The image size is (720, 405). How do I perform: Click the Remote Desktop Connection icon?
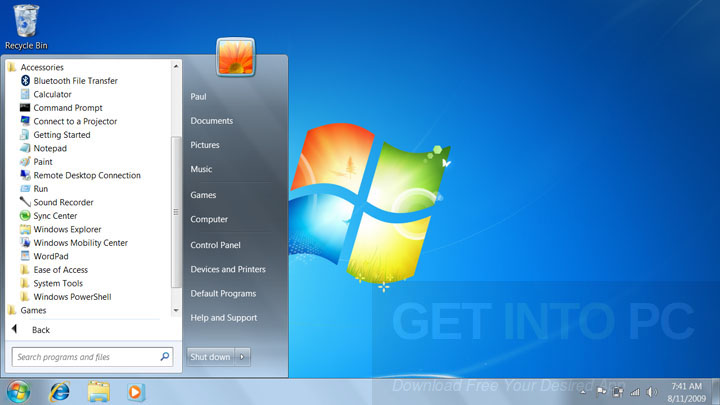[25, 175]
